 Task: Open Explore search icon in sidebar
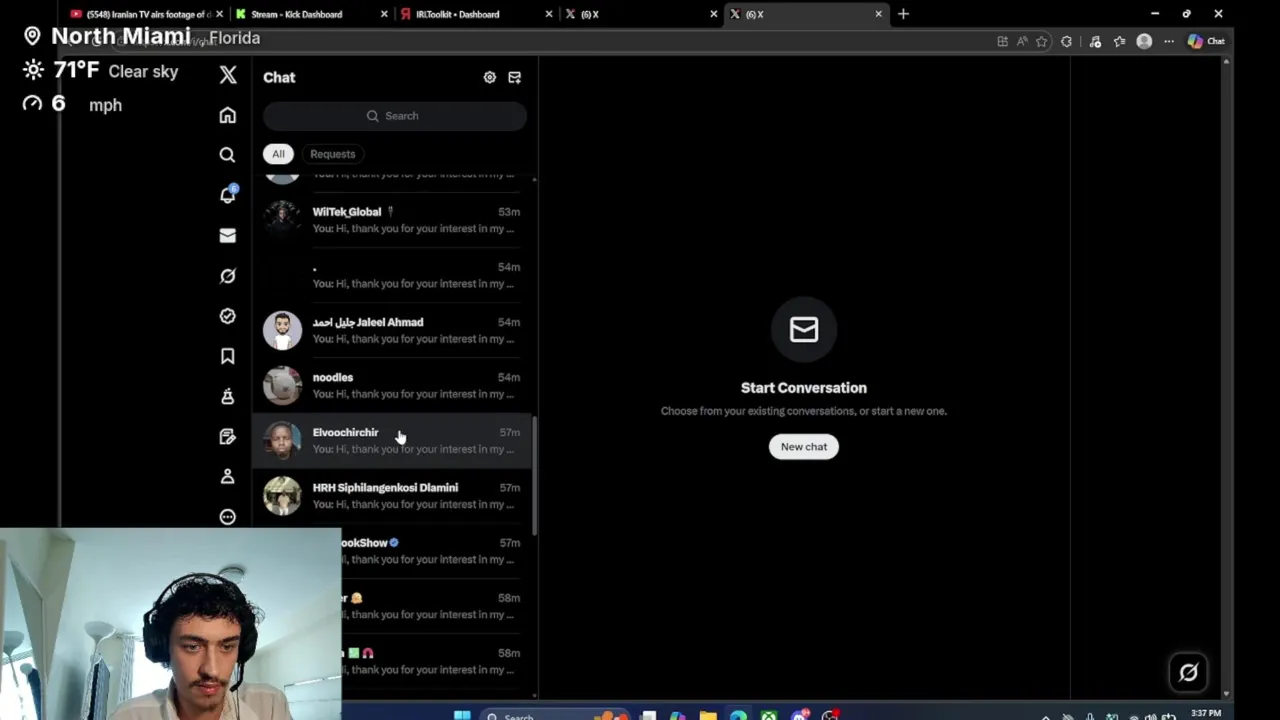[228, 155]
